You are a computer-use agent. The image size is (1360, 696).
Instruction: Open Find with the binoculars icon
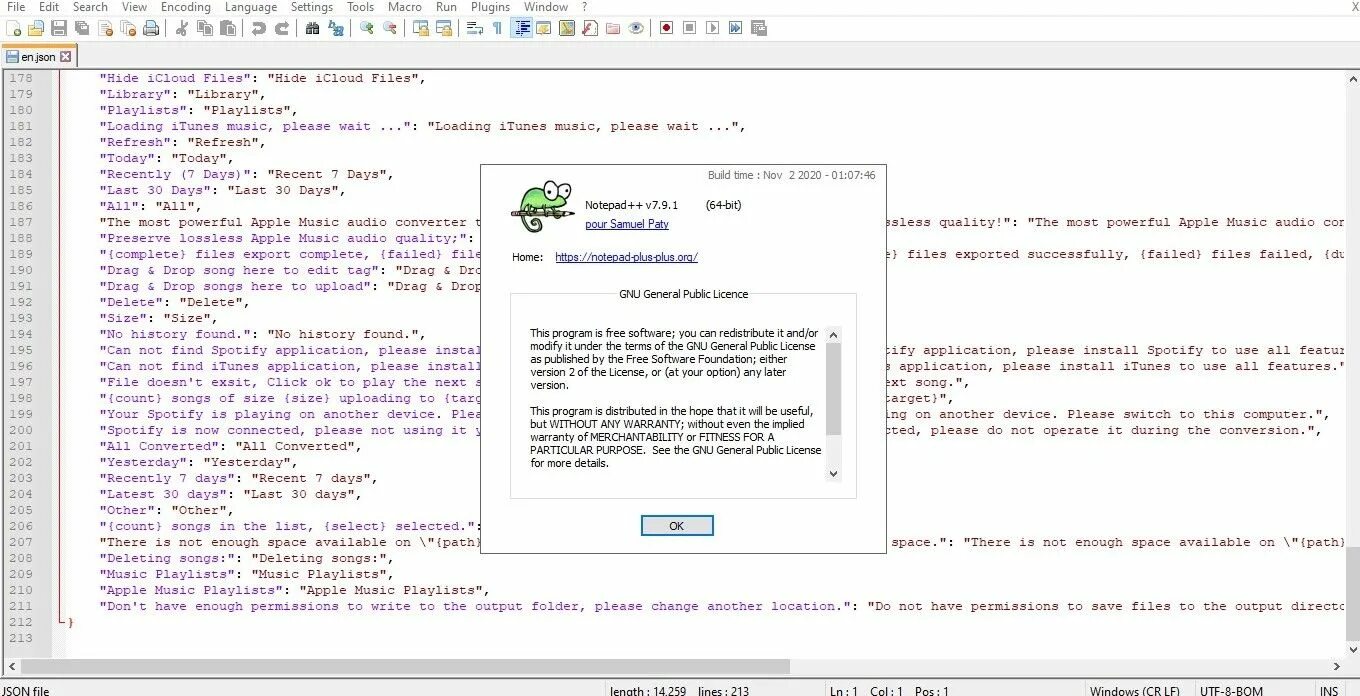313,28
